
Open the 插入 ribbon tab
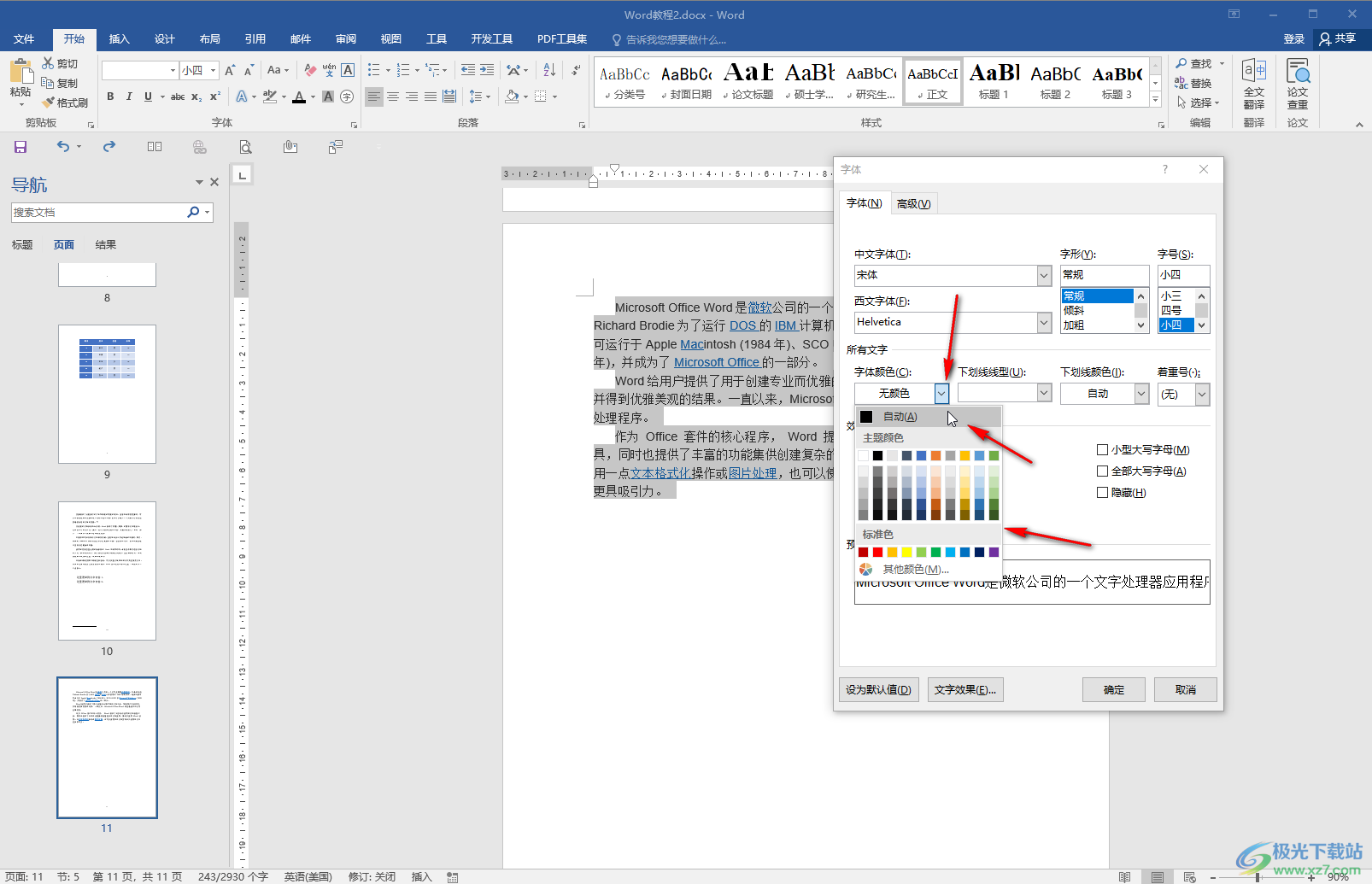tap(120, 39)
